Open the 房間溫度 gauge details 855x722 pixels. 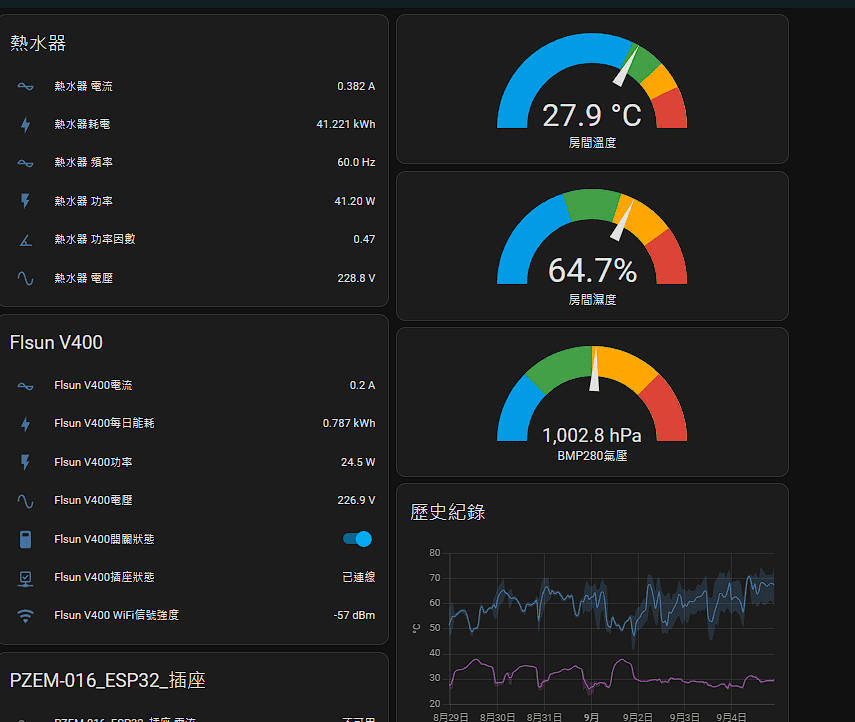[x=592, y=88]
